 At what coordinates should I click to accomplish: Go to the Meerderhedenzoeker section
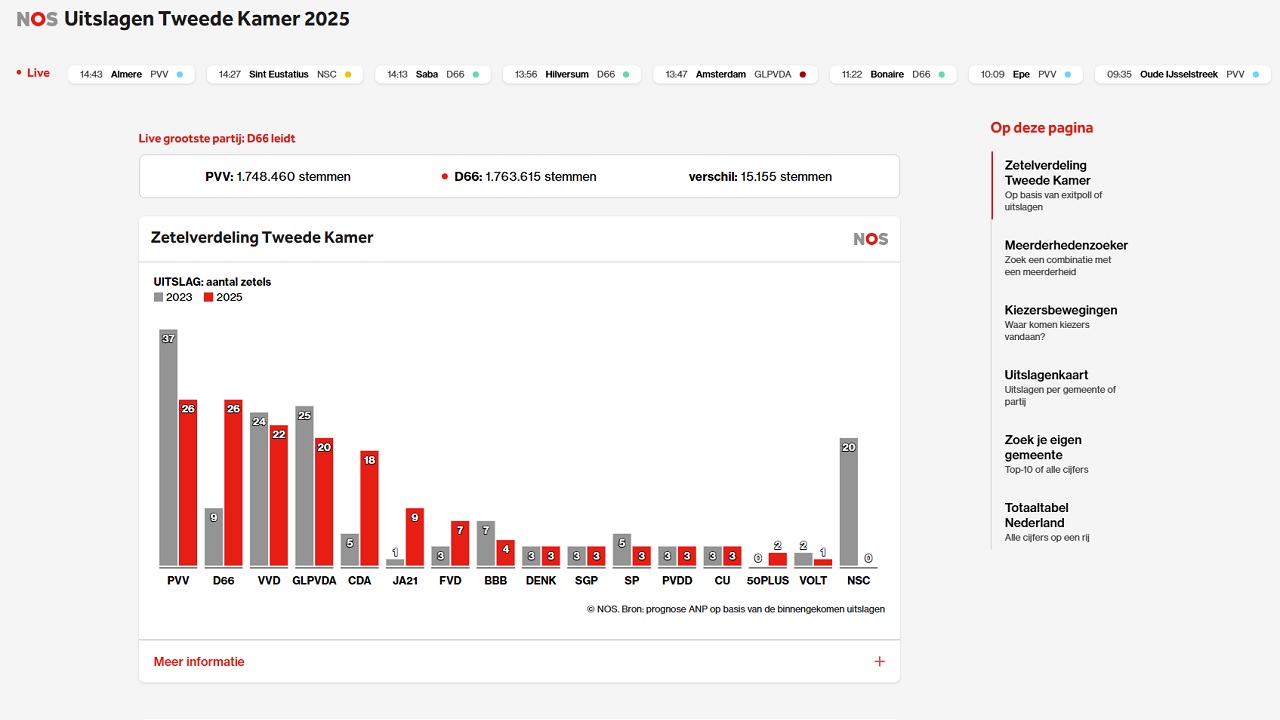(x=1065, y=246)
